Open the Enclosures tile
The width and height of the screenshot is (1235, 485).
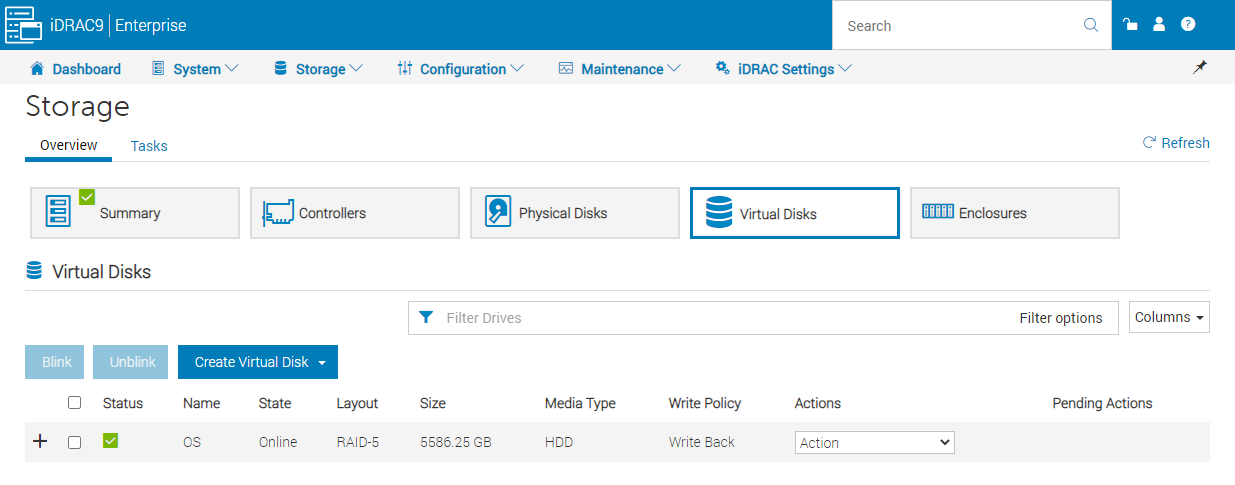[x=1015, y=213]
